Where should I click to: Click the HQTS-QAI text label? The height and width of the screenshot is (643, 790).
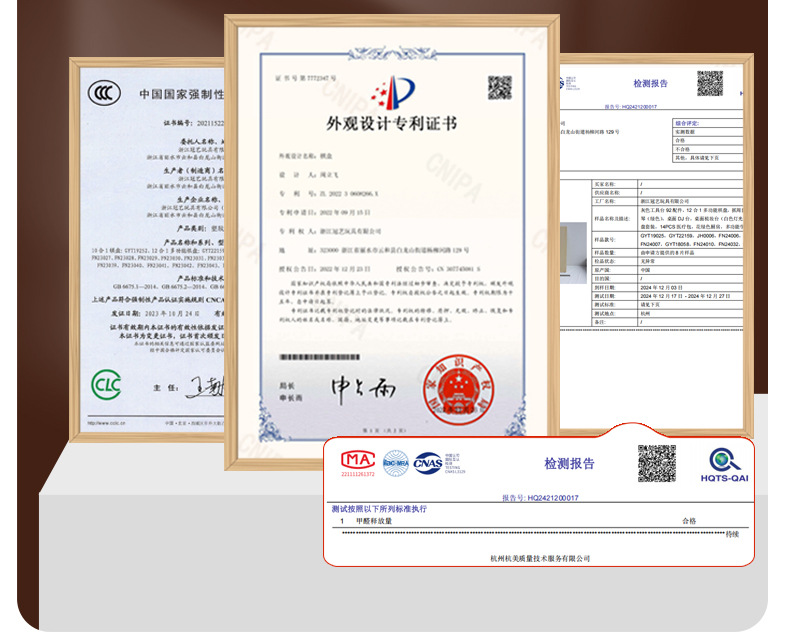(x=725, y=478)
